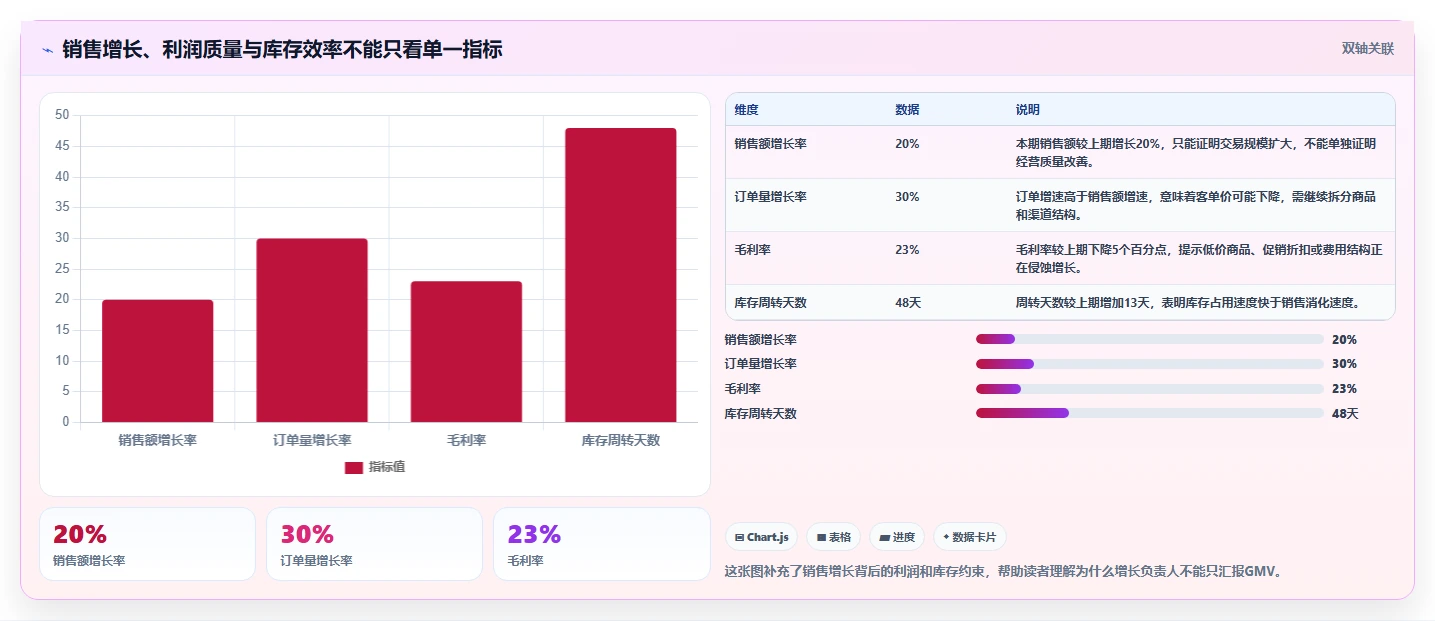The width and height of the screenshot is (1435, 621).
Task: Click the 数据 table column header
Action: point(907,110)
